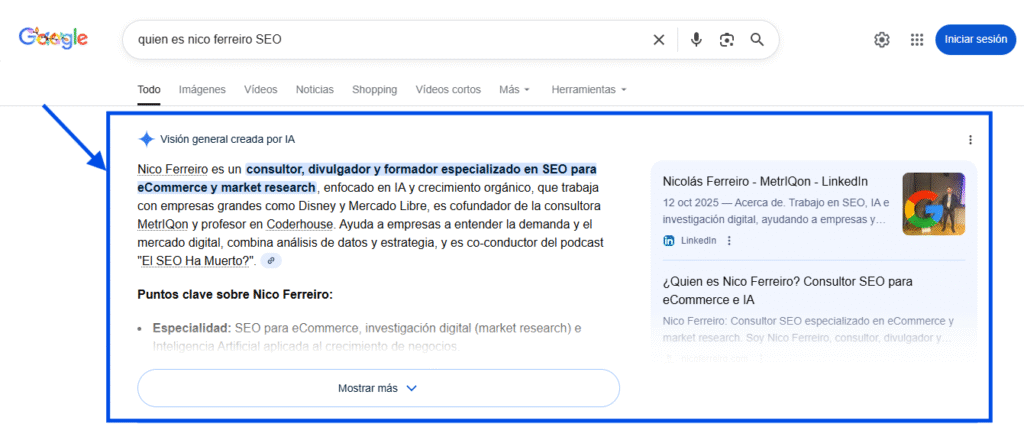This screenshot has width=1024, height=424.
Task: Open the Google apps grid
Action: (x=916, y=40)
